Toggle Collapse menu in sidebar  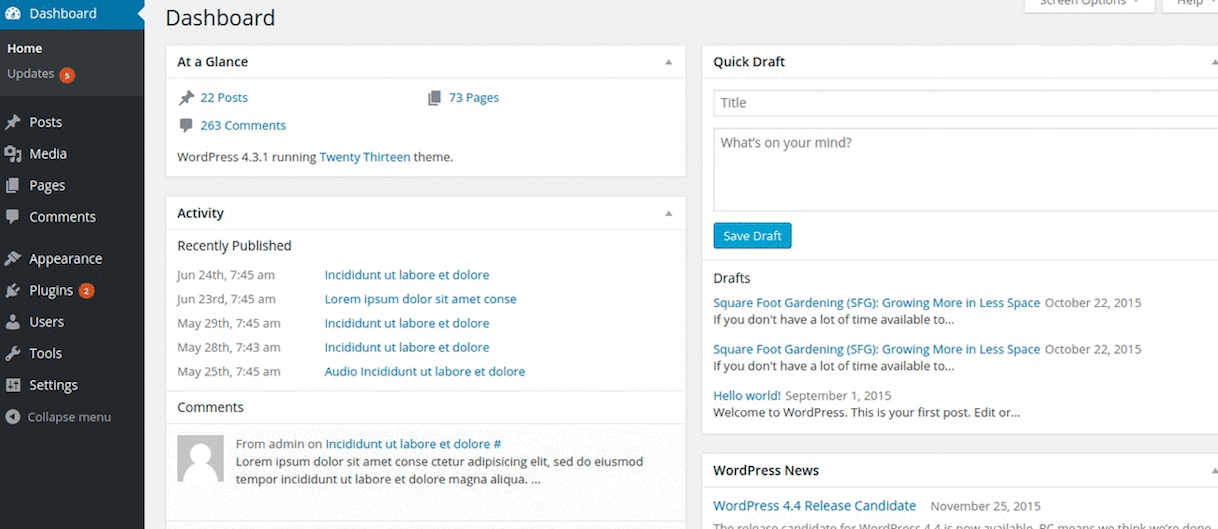(58, 417)
